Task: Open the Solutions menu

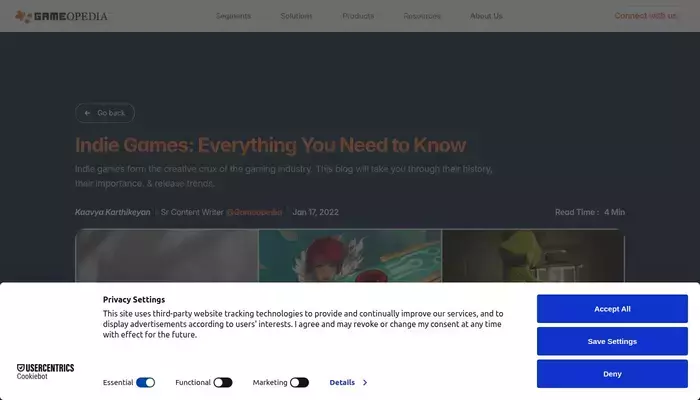Action: click(x=296, y=16)
